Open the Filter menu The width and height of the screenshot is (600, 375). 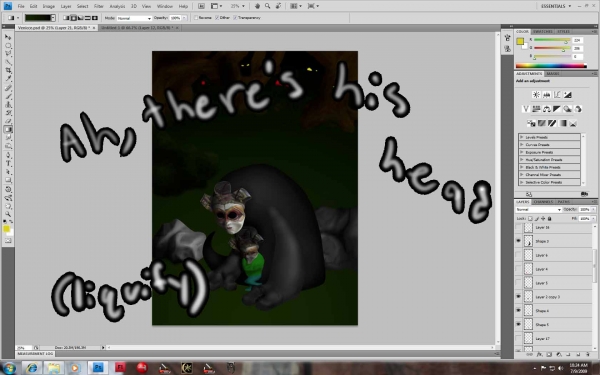pyautogui.click(x=99, y=6)
